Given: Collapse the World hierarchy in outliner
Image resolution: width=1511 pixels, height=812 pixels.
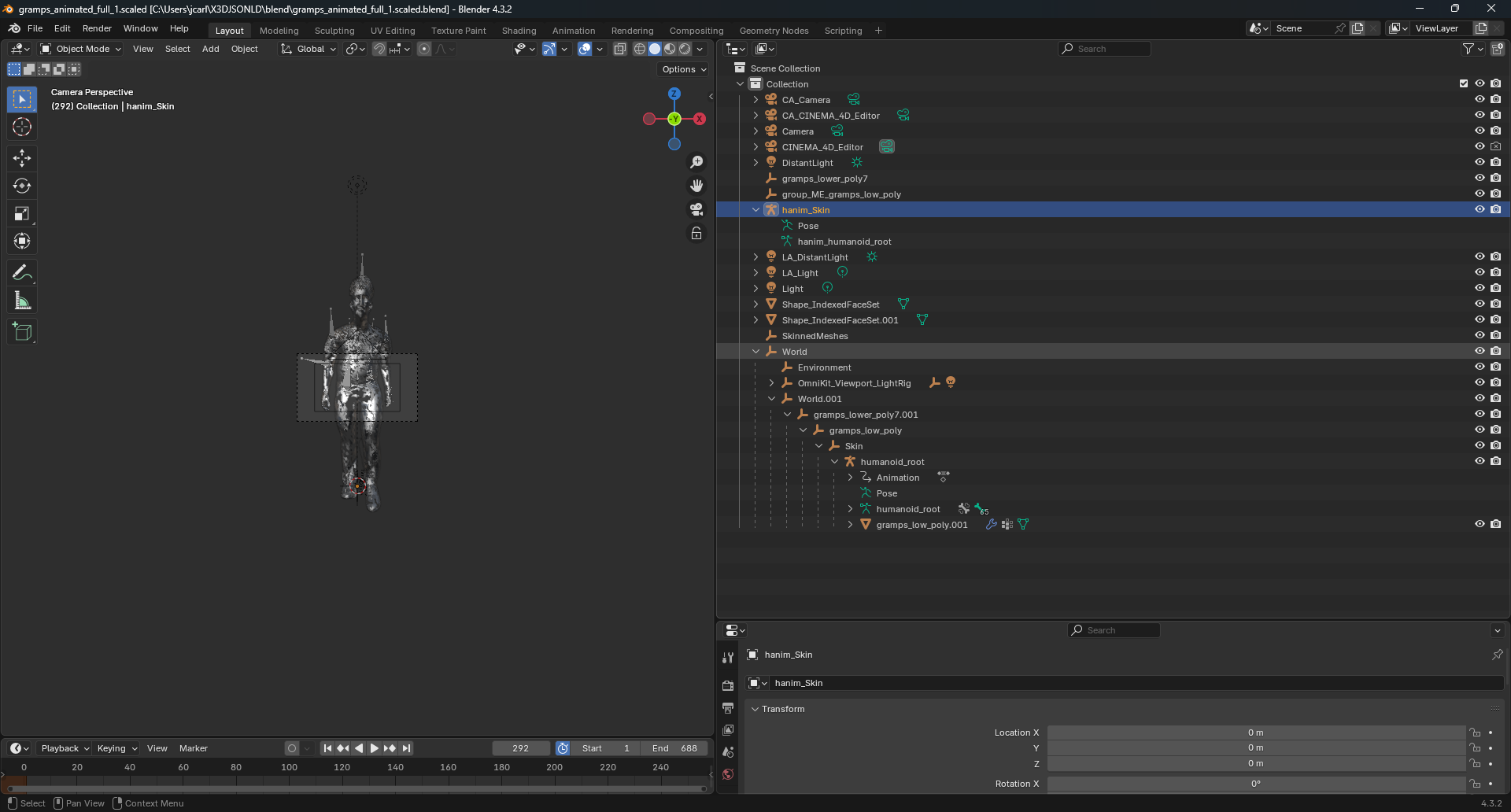Looking at the screenshot, I should (x=755, y=352).
